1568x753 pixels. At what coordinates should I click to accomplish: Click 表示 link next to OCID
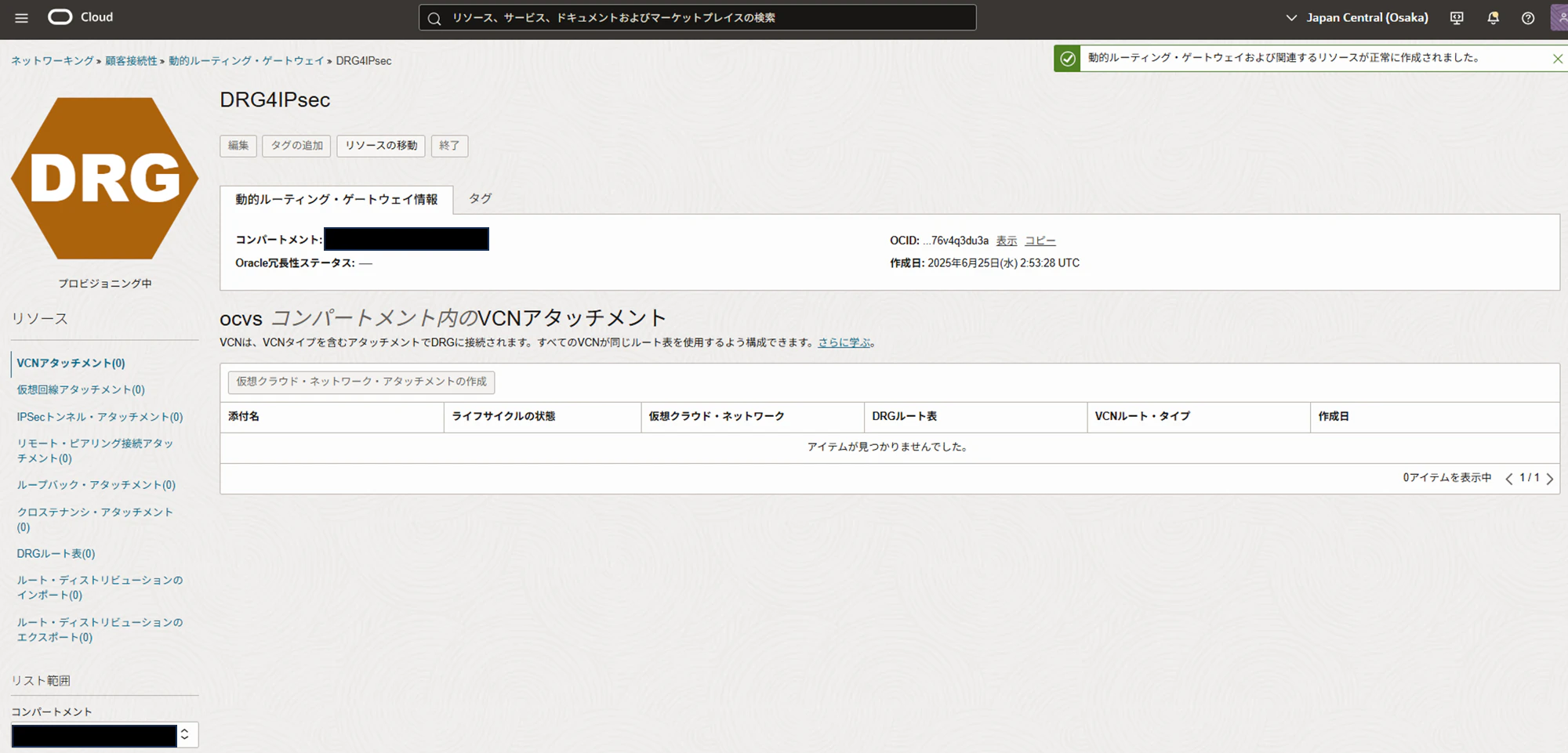click(x=1007, y=241)
